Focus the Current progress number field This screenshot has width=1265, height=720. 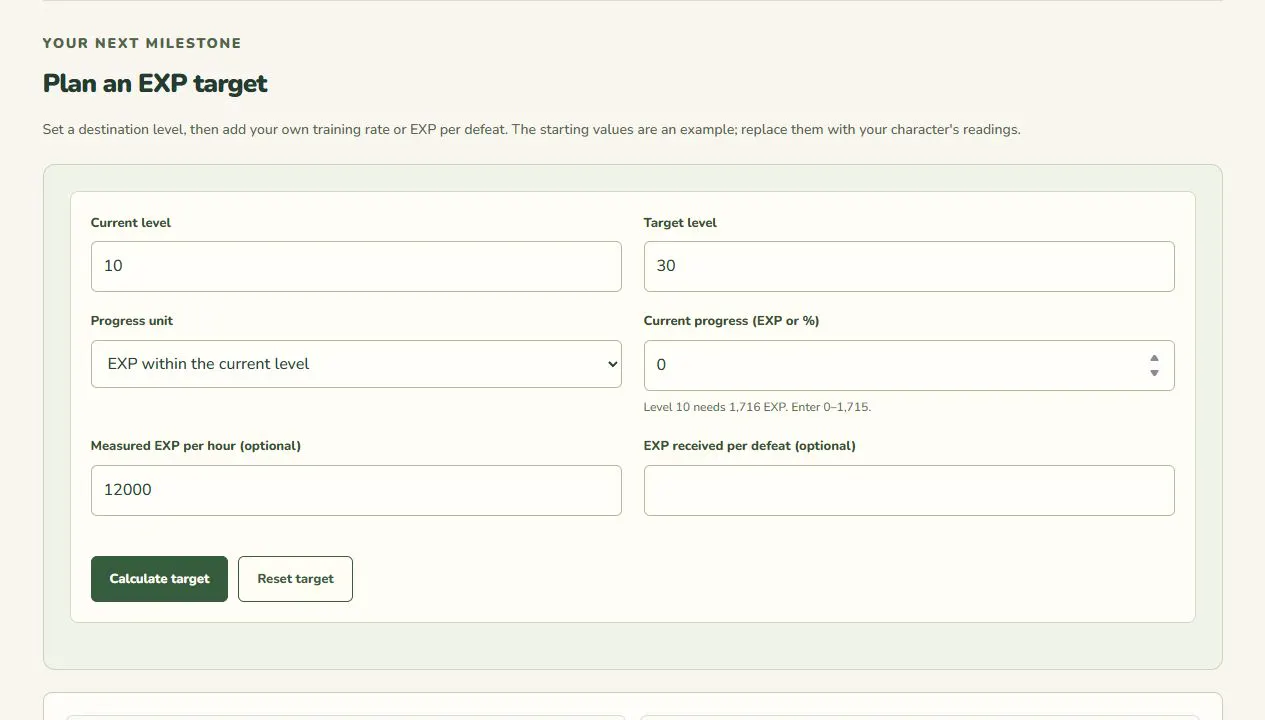(x=909, y=365)
